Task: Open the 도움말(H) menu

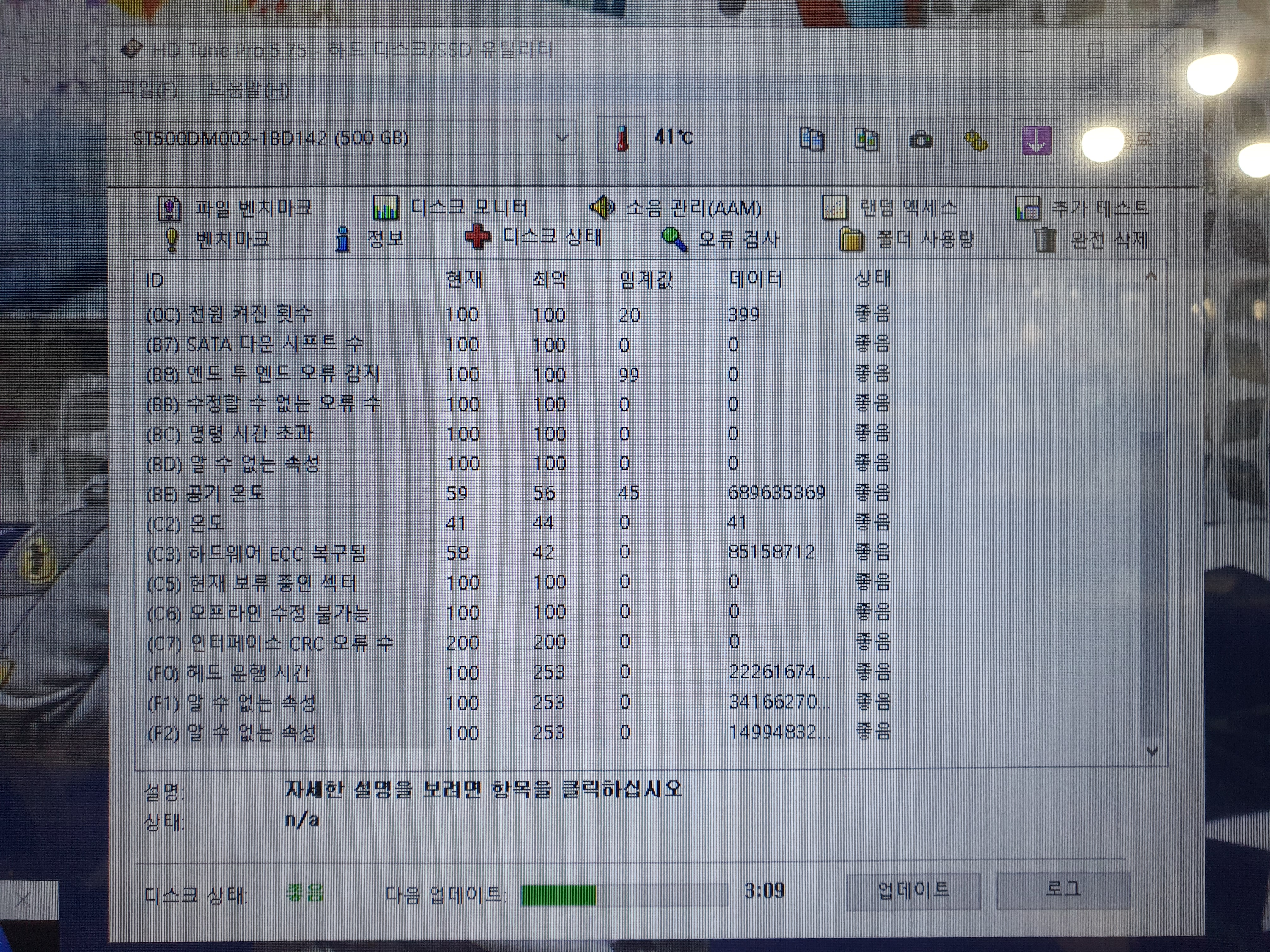Action: tap(248, 90)
